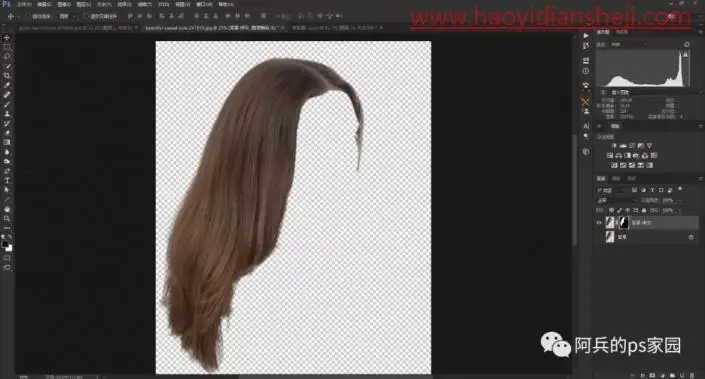Viewport: 705px width, 379px height.
Task: Select the Horizontal Type tool
Action: [x=7, y=180]
